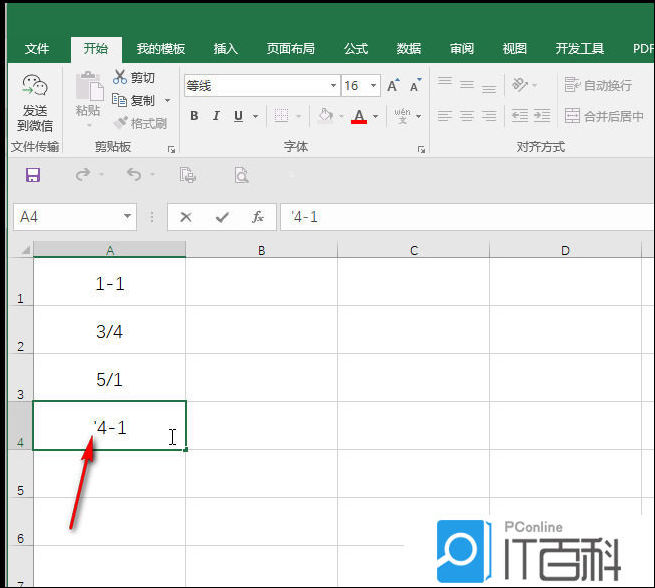Click the cell borders icon
Viewport: 655px width, 588px height.
click(x=281, y=115)
